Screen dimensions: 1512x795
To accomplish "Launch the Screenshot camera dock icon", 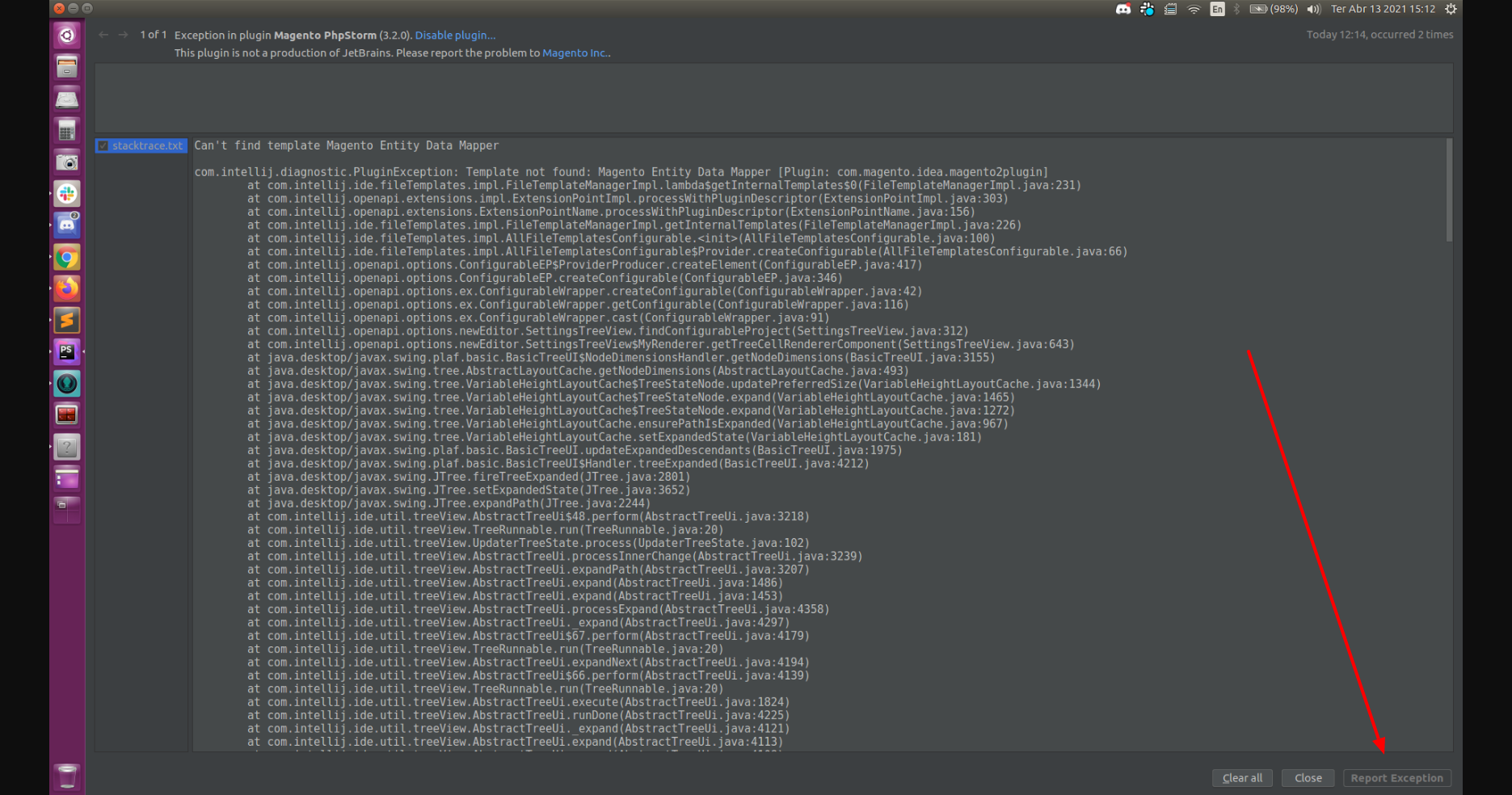I will (x=67, y=162).
